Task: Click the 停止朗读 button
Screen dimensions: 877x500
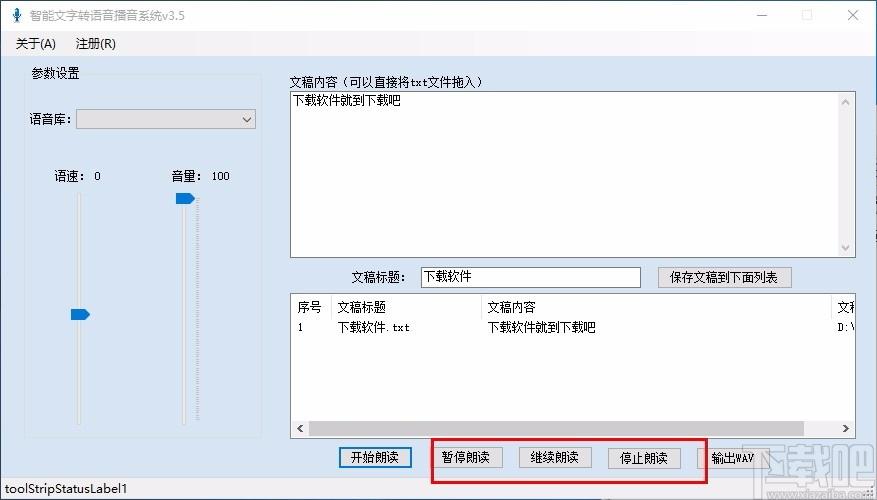Action: (x=644, y=458)
